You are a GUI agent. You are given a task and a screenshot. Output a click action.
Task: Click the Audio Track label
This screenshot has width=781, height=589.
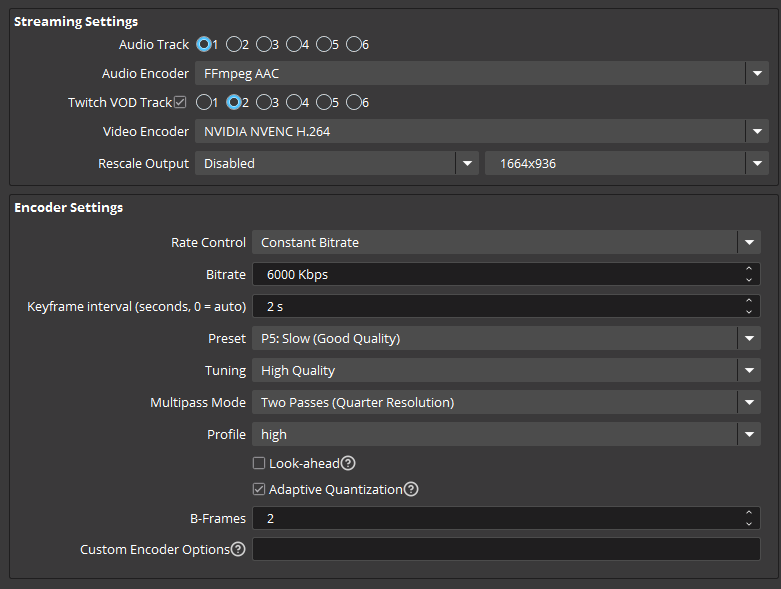(x=154, y=44)
